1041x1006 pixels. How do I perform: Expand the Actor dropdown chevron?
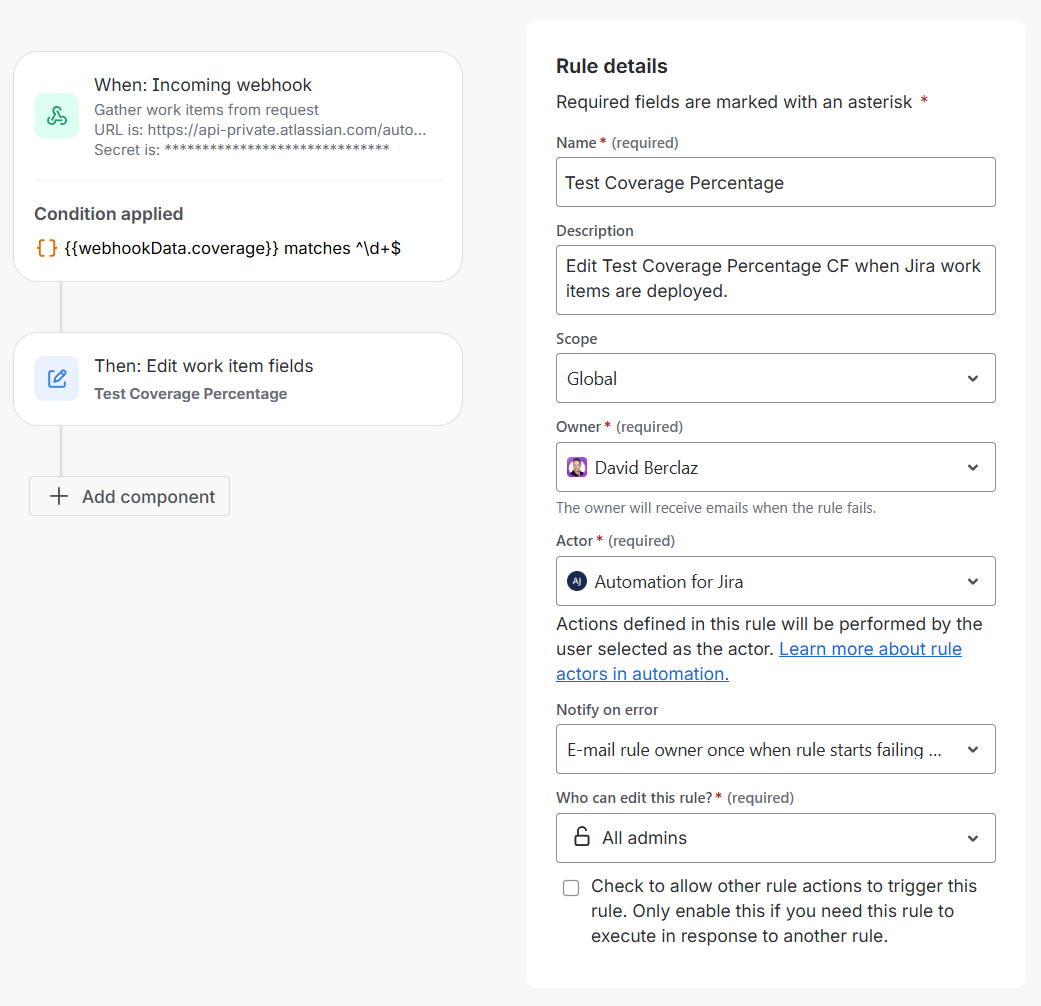(x=972, y=581)
